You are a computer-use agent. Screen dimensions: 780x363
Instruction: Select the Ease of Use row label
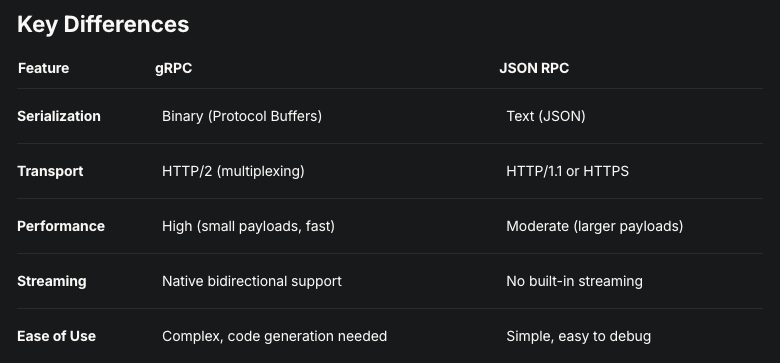56,336
